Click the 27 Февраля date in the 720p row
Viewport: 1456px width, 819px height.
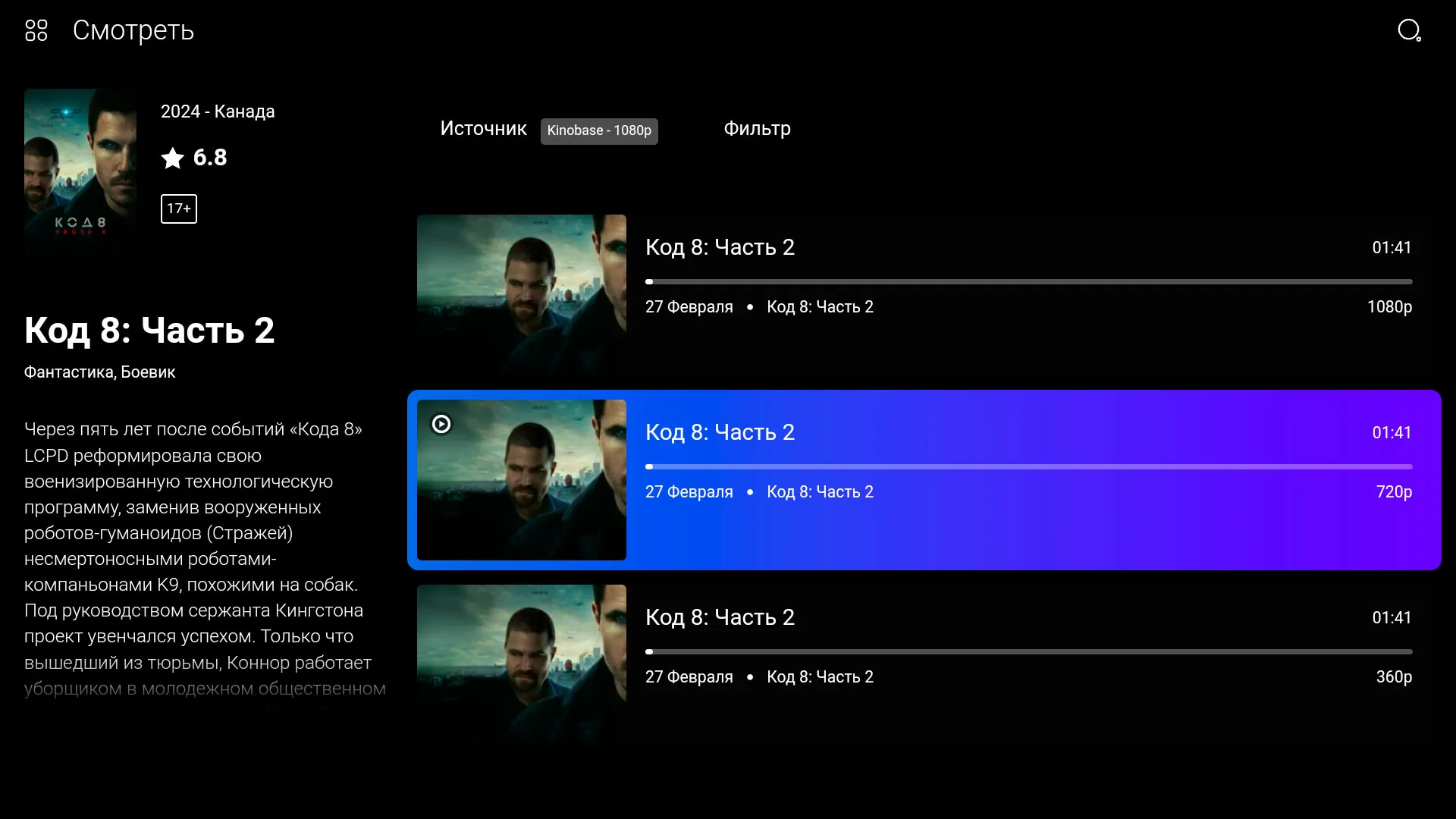[x=689, y=491]
